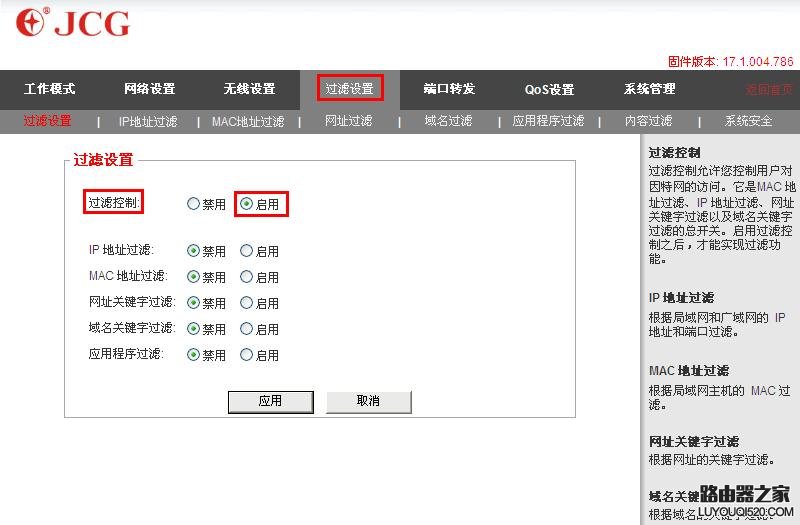Image resolution: width=800 pixels, height=525 pixels.
Task: Click the 取消 button
Action: pyautogui.click(x=368, y=402)
